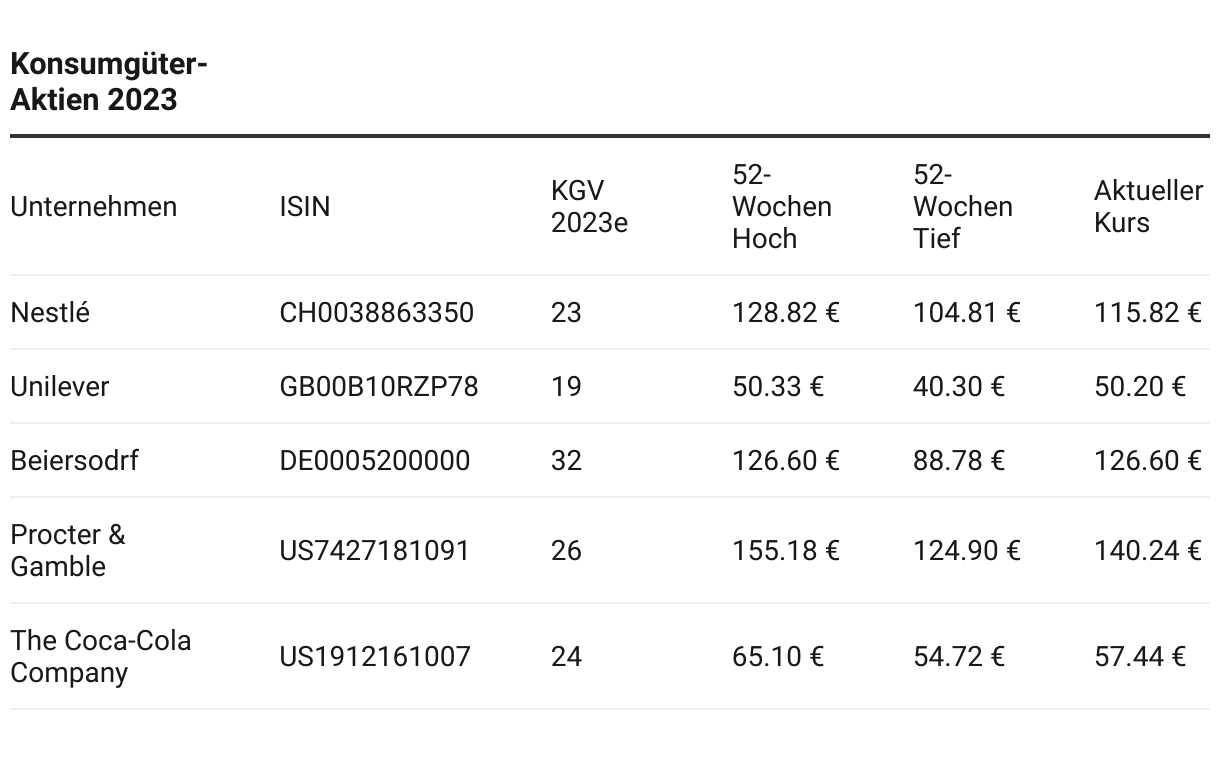Click the Unilever row name

(x=60, y=387)
